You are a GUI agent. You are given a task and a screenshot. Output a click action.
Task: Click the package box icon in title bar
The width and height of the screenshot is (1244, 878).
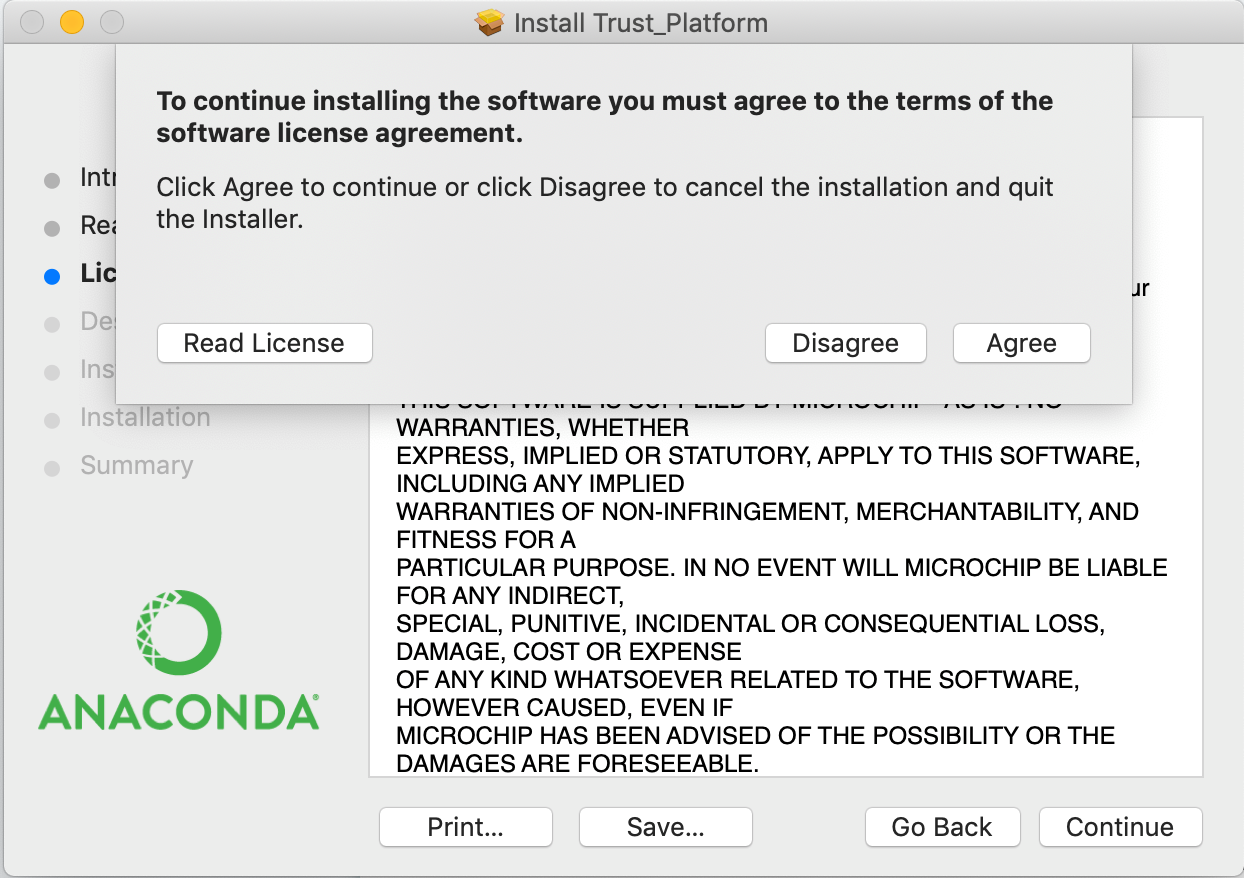coord(489,22)
